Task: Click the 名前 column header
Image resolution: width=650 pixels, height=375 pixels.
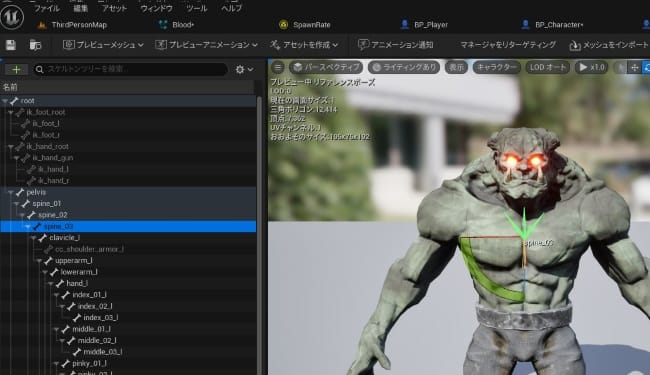Action: click(10, 87)
